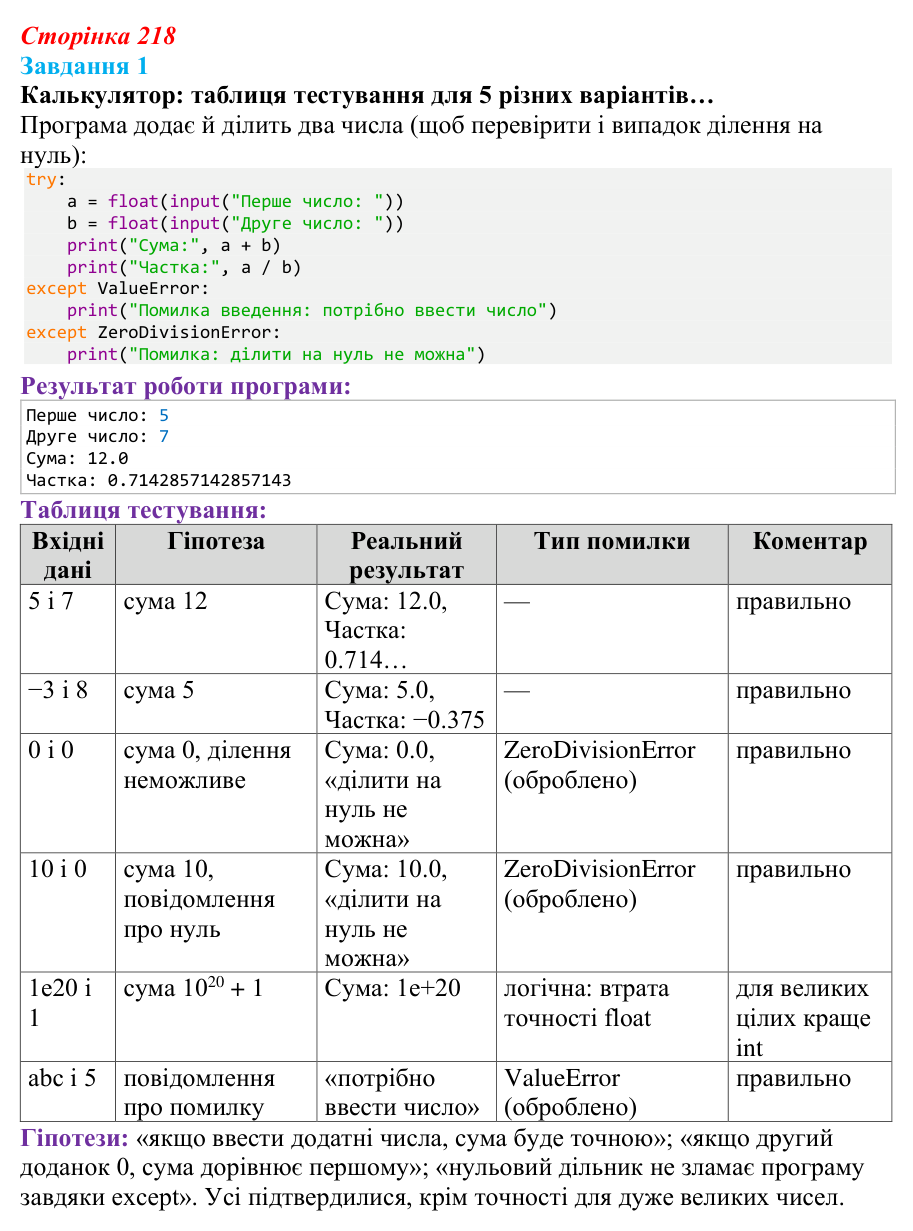Click the cell "сума 0, ділення неможливе"
This screenshot has width=913, height=1231.
click(216, 793)
